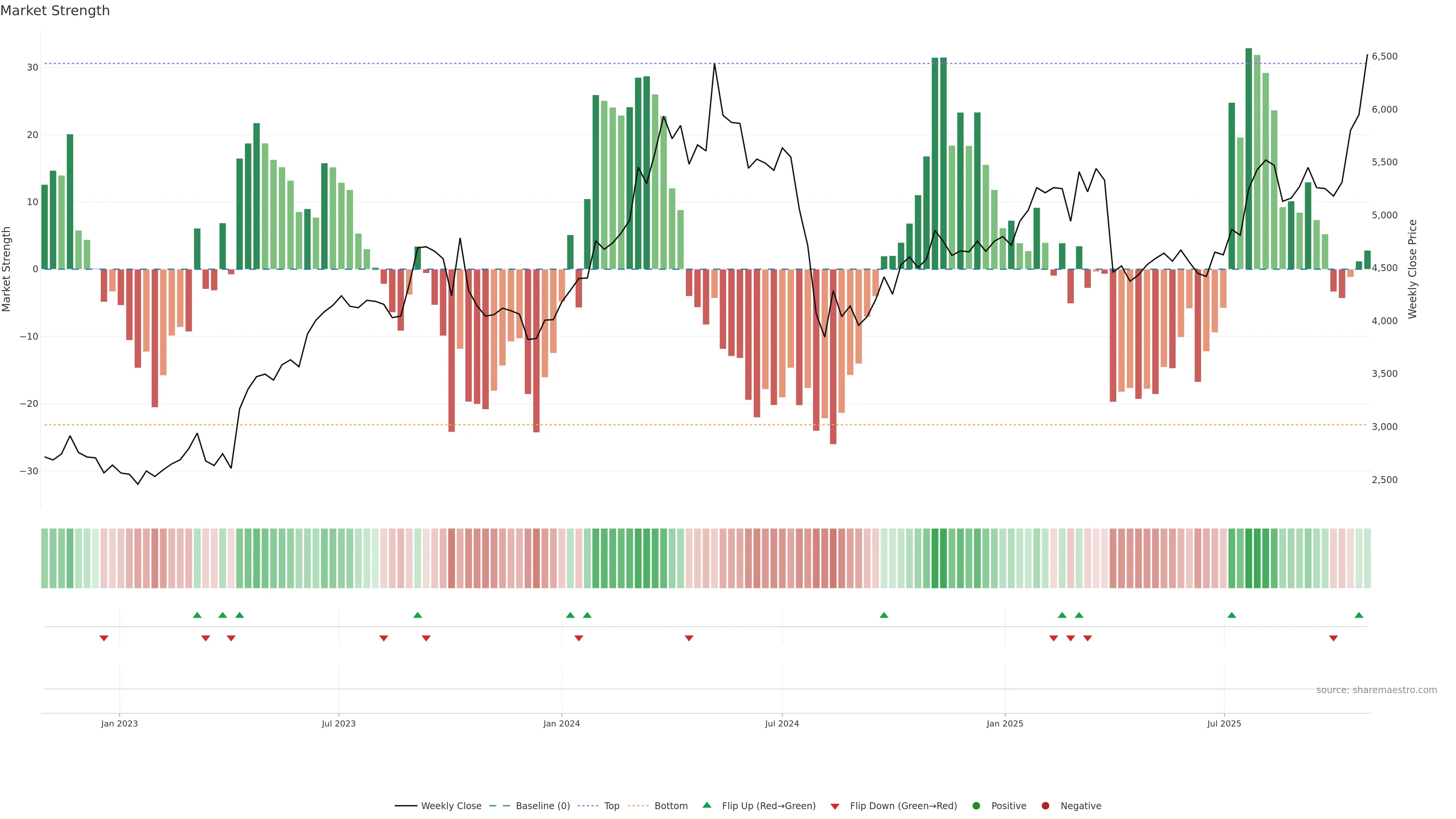
Task: Click the Weekly Close Price axis title
Action: point(1412,269)
